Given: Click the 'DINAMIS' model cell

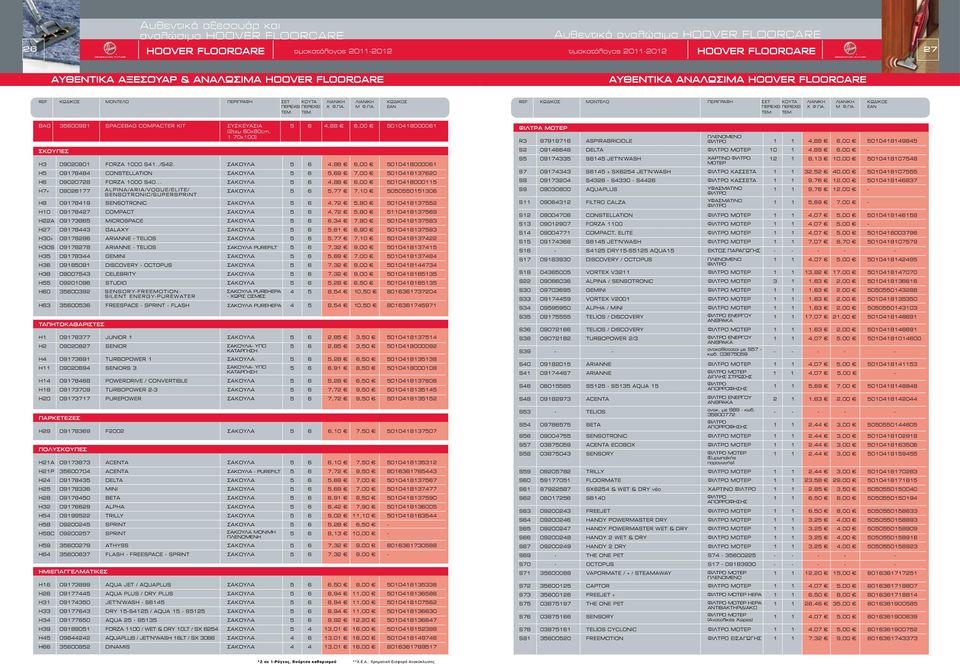Looking at the screenshot, I should pyautogui.click(x=117, y=647).
